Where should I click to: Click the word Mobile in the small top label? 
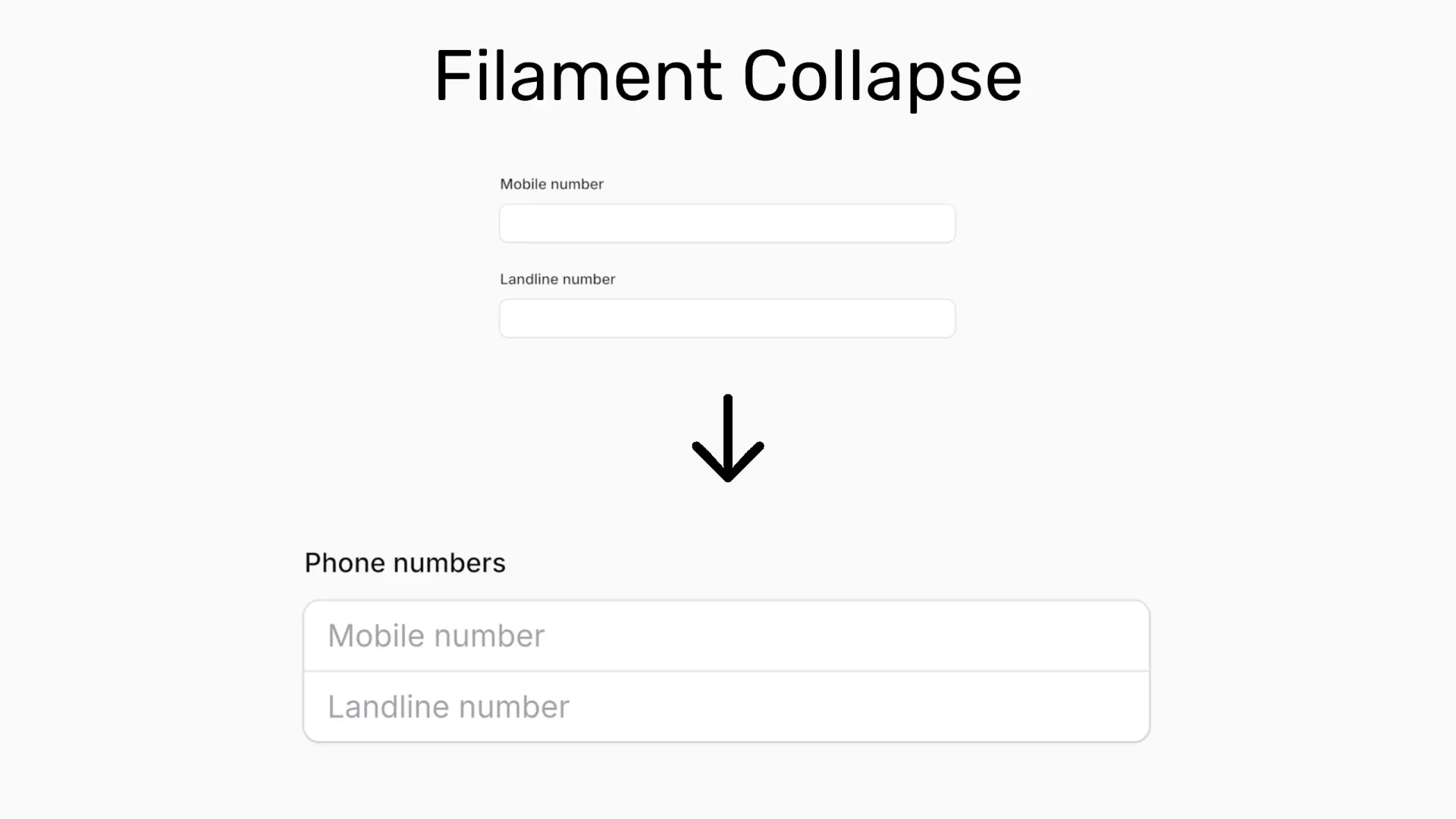(x=522, y=184)
